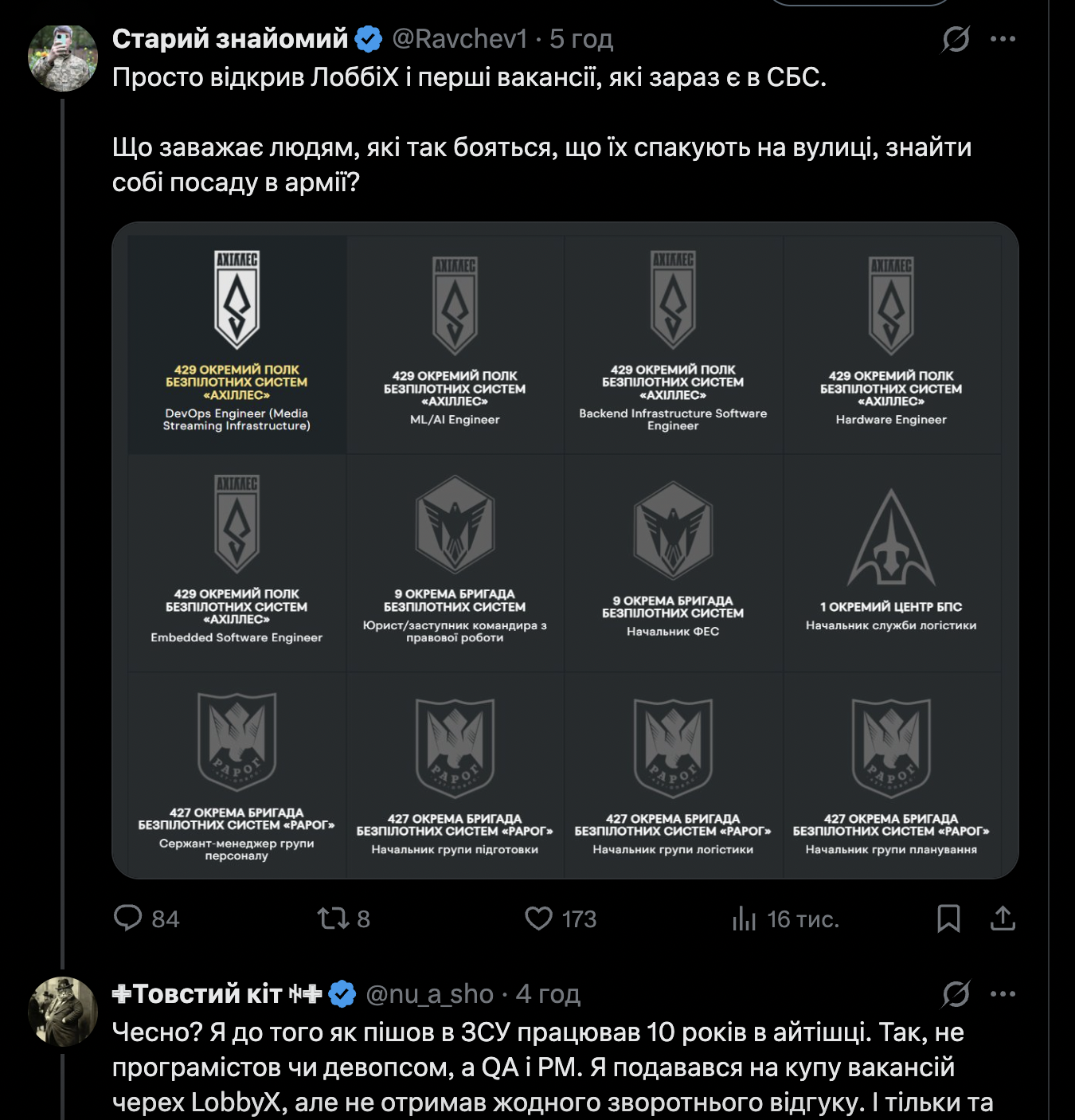Repost the tweet with 8 reposts
The width and height of the screenshot is (1075, 1120).
tap(334, 918)
